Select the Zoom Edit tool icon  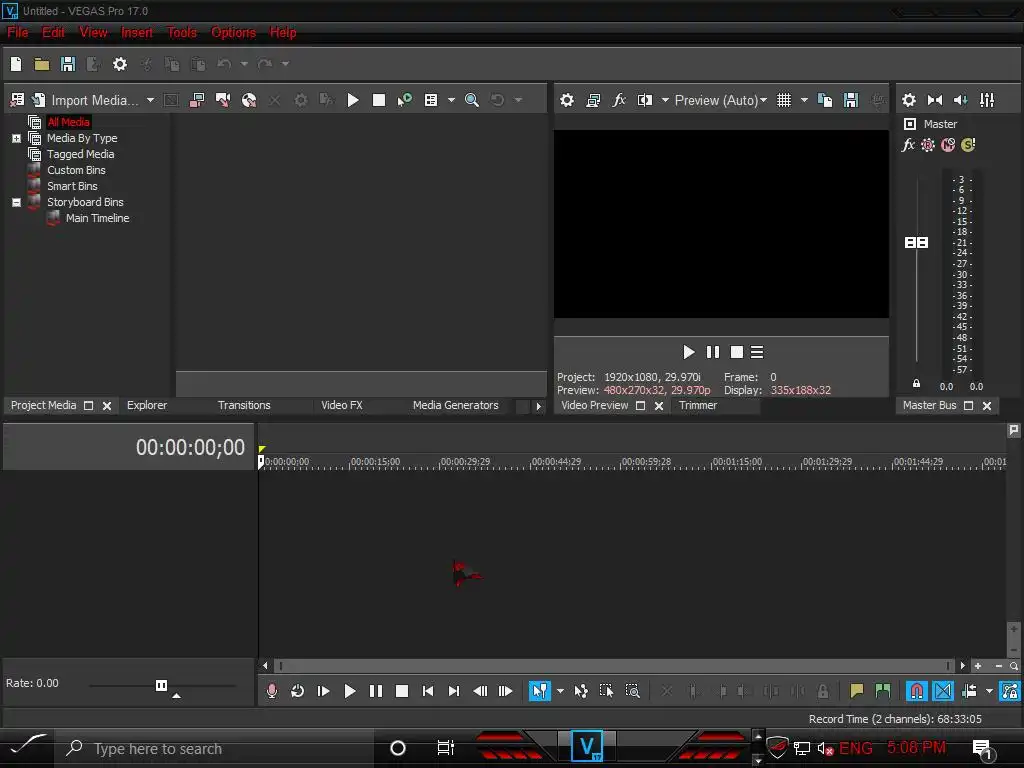click(x=633, y=691)
